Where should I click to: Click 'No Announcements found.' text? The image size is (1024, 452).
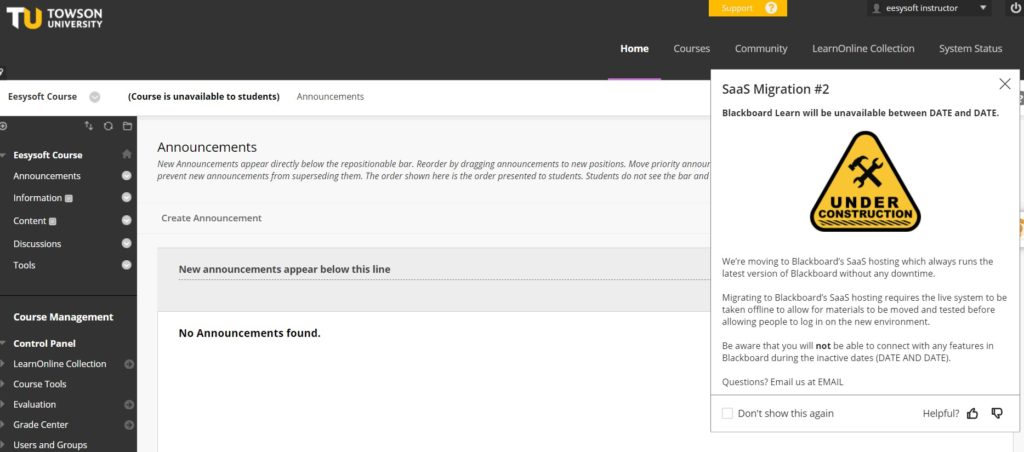[x=249, y=333]
